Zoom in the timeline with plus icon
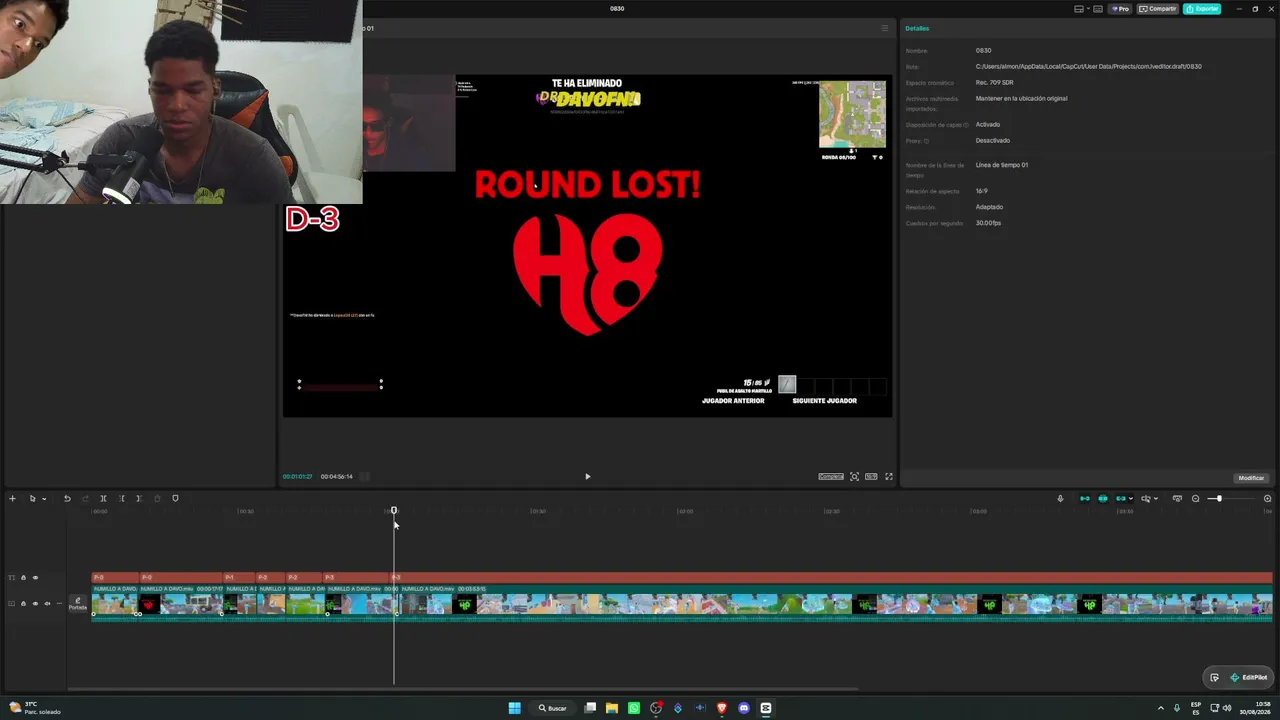Screen dimensions: 1280x720 (x=1267, y=498)
